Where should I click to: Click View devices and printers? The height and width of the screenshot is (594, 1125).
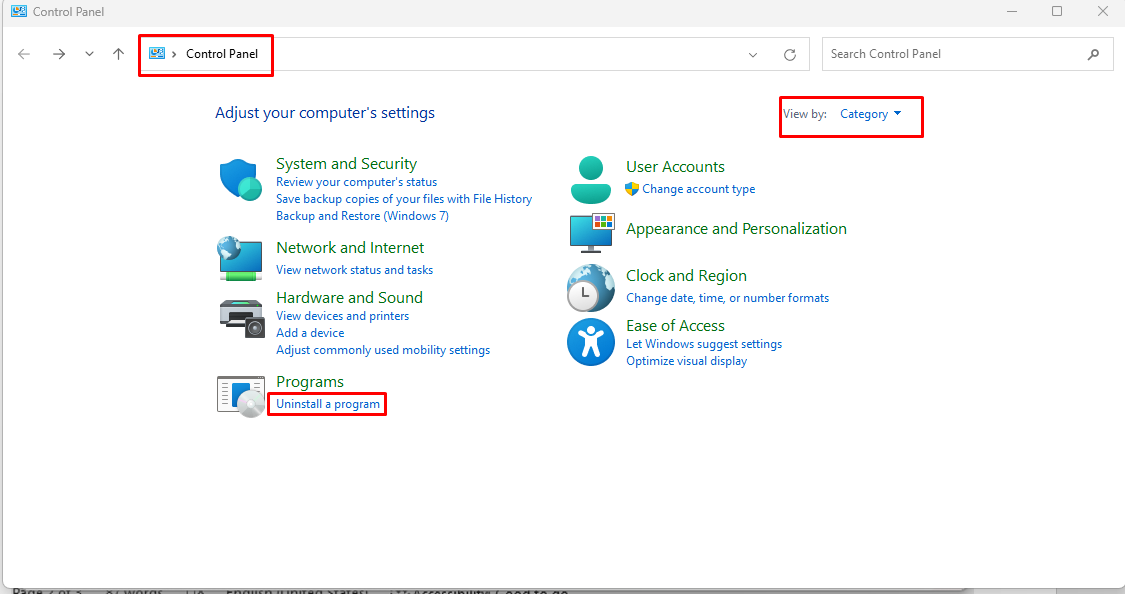click(x=342, y=316)
